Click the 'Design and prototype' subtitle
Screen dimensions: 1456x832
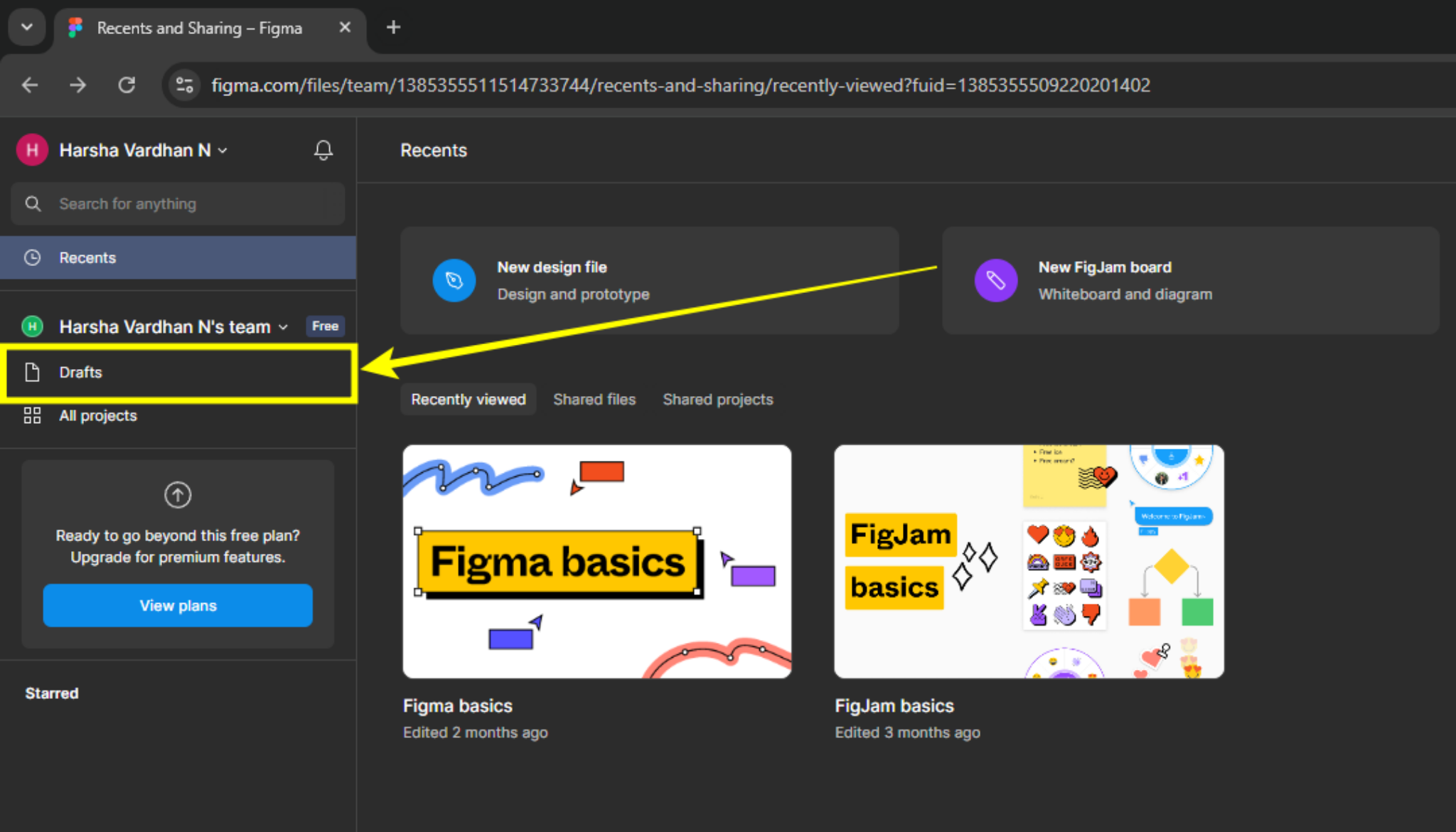[x=574, y=294]
